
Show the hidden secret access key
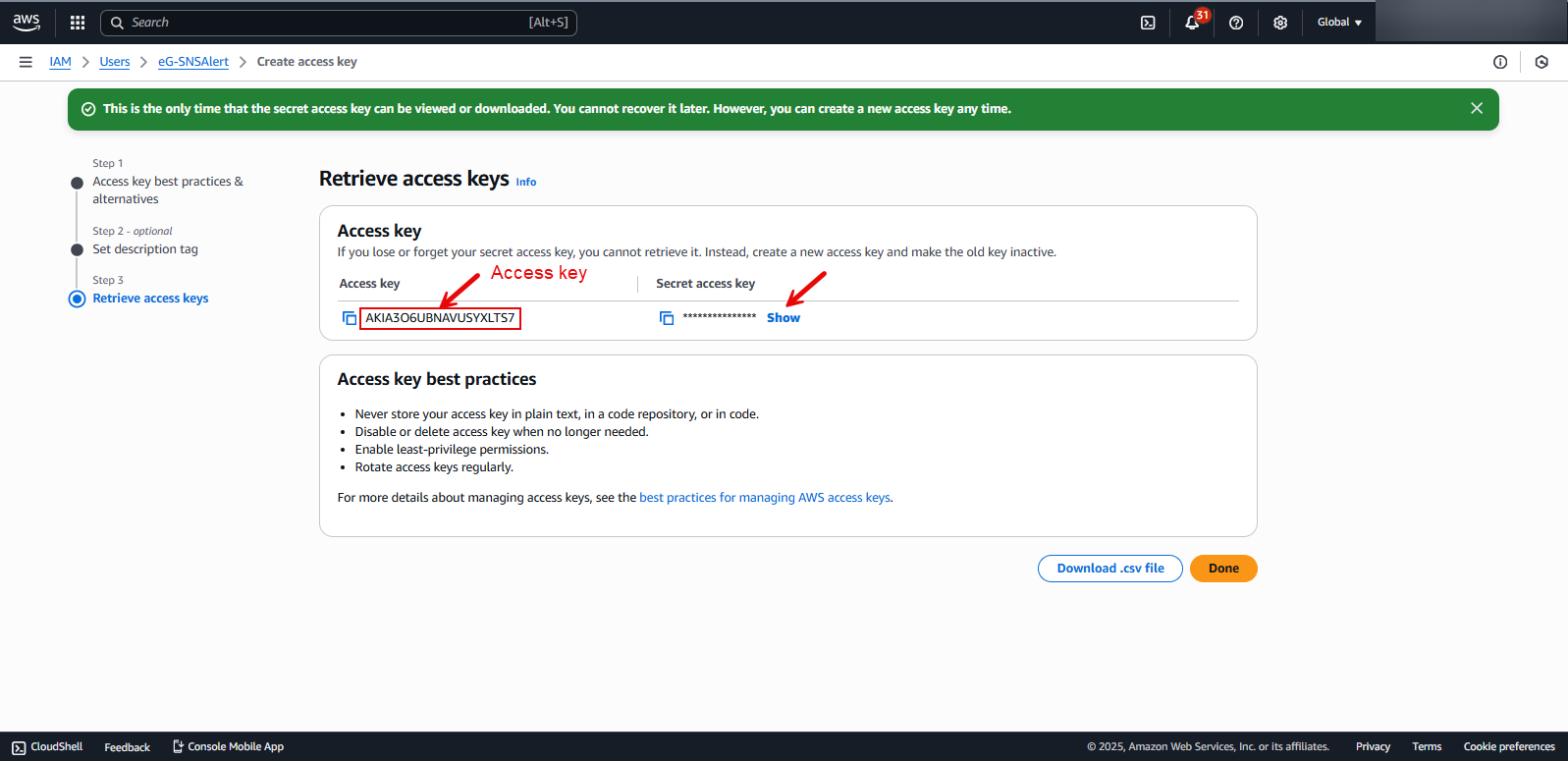(783, 318)
